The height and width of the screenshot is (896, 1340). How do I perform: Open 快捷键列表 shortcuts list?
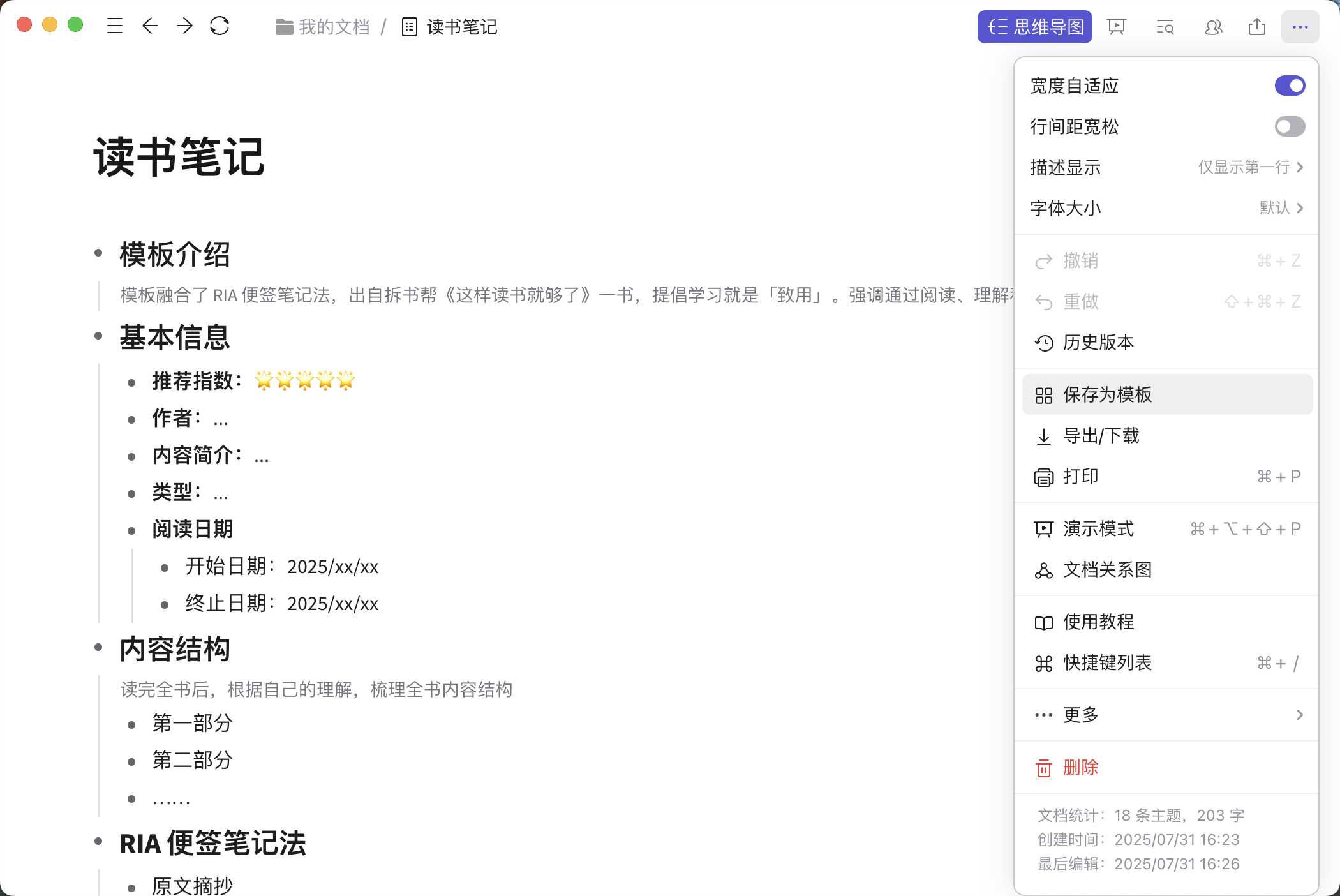1166,663
